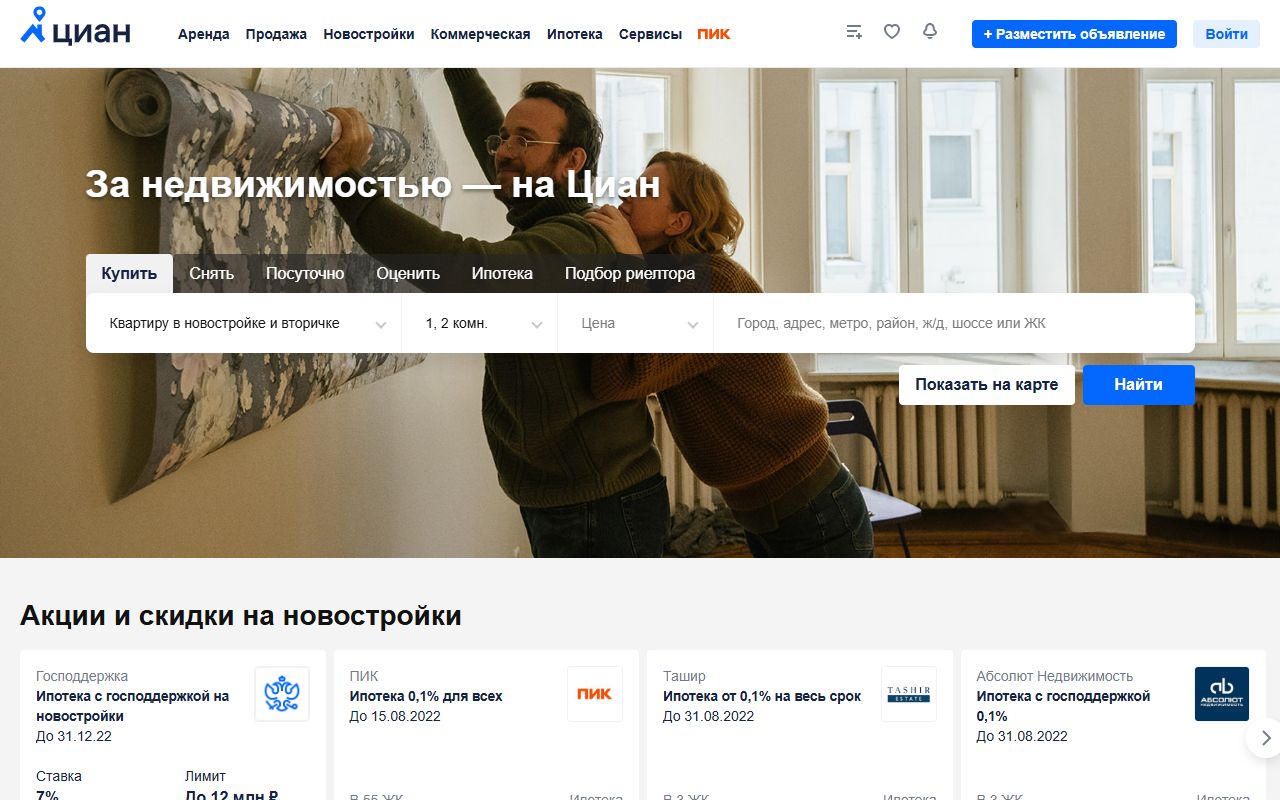Open the rooms count dropdown
The height and width of the screenshot is (800, 1280).
tap(480, 323)
